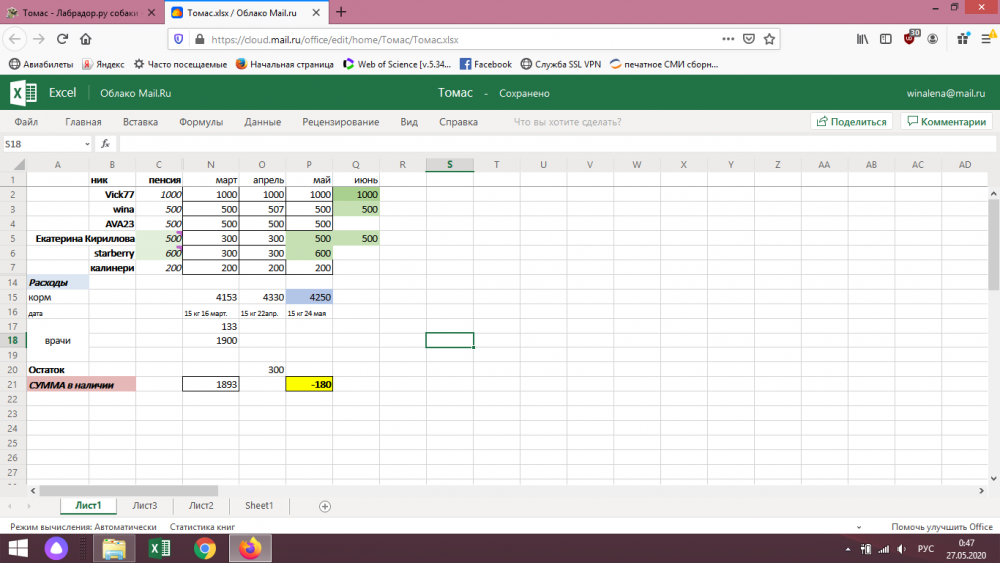Click the Excel logo icon in the header
The image size is (1000, 563).
click(23, 93)
